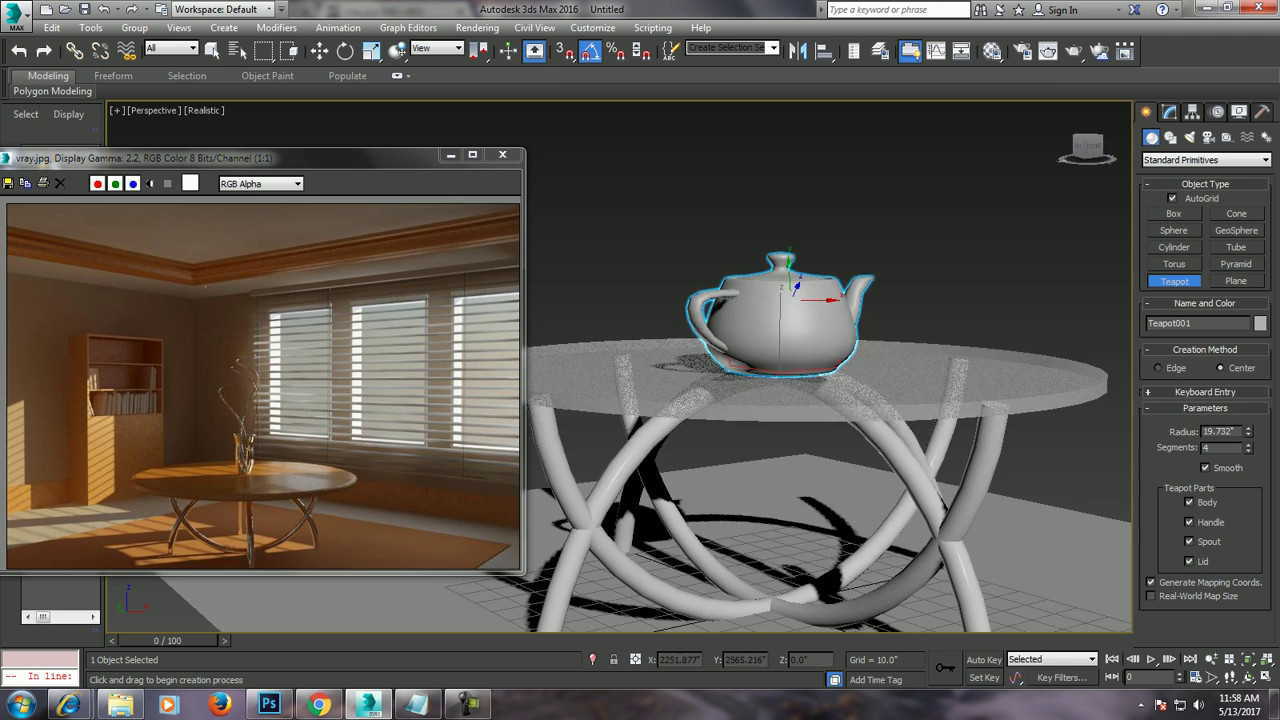Image resolution: width=1280 pixels, height=720 pixels.
Task: Uncheck the Handle teapot part
Action: click(x=1189, y=522)
